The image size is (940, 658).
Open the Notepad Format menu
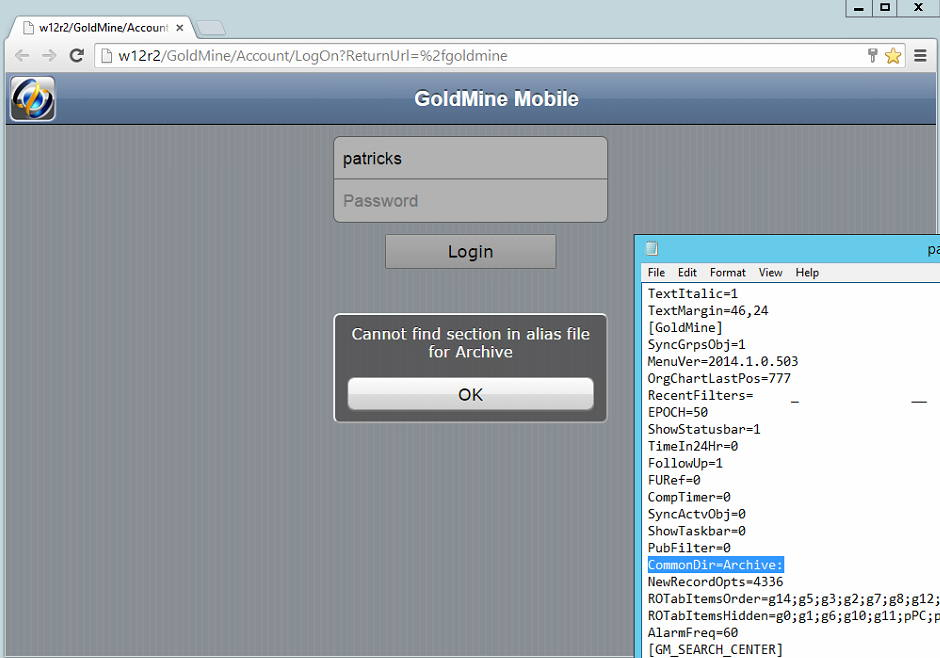coord(727,272)
